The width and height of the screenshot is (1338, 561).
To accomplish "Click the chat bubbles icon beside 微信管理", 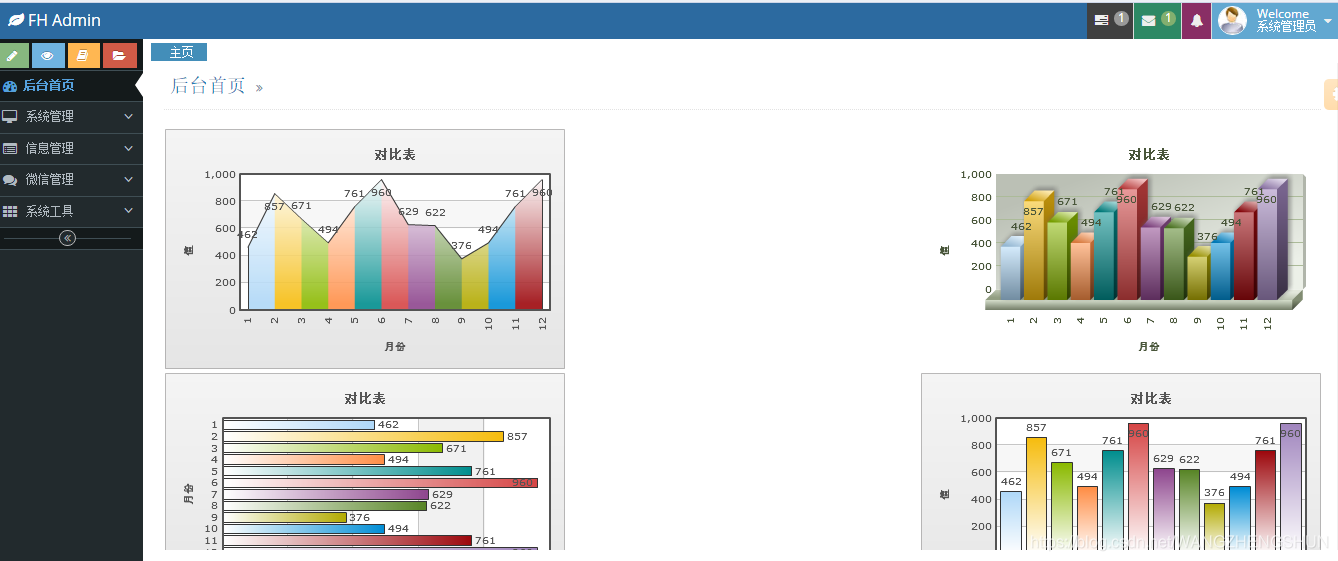I will click(x=10, y=180).
